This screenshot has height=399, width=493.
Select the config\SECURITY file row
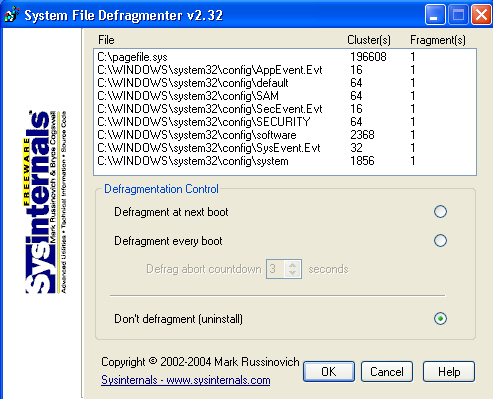[285, 122]
